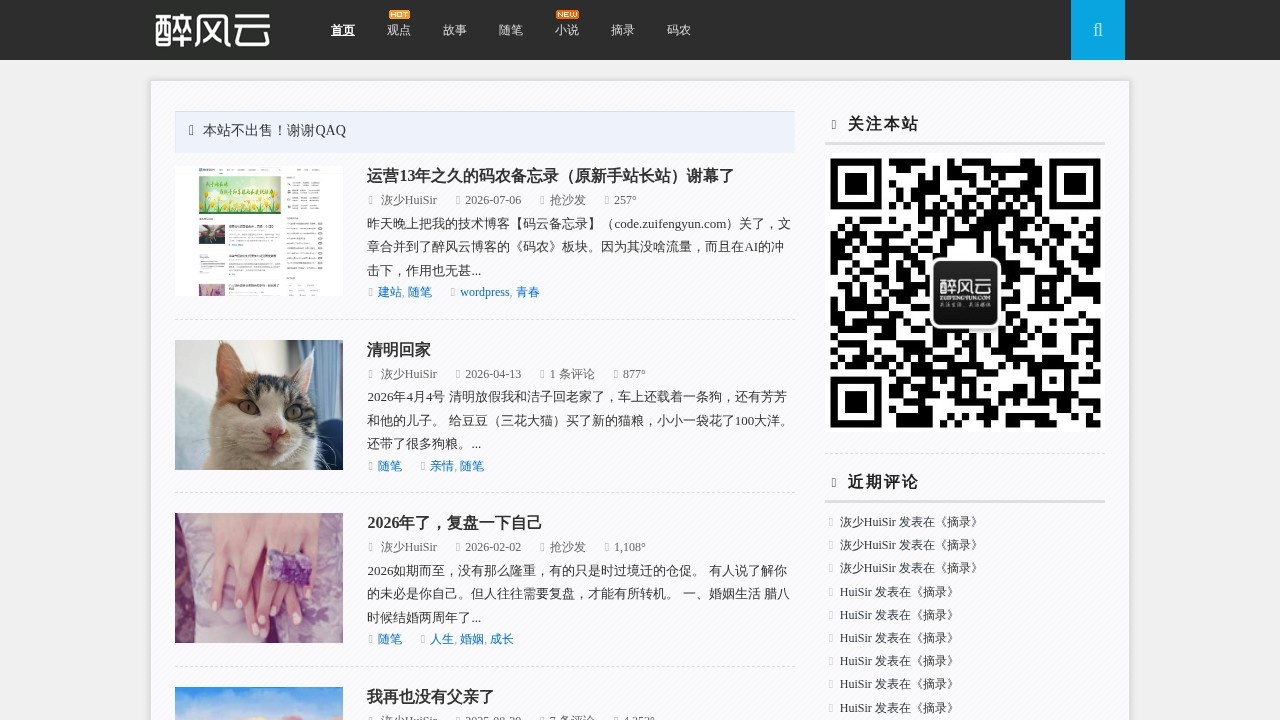Click the 建站 category link

pos(390,292)
